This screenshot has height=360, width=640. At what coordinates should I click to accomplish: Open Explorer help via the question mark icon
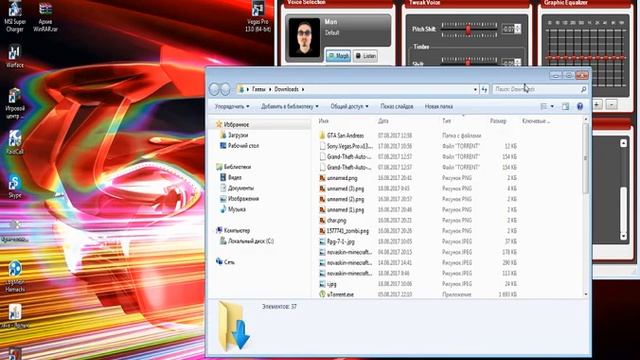580,107
